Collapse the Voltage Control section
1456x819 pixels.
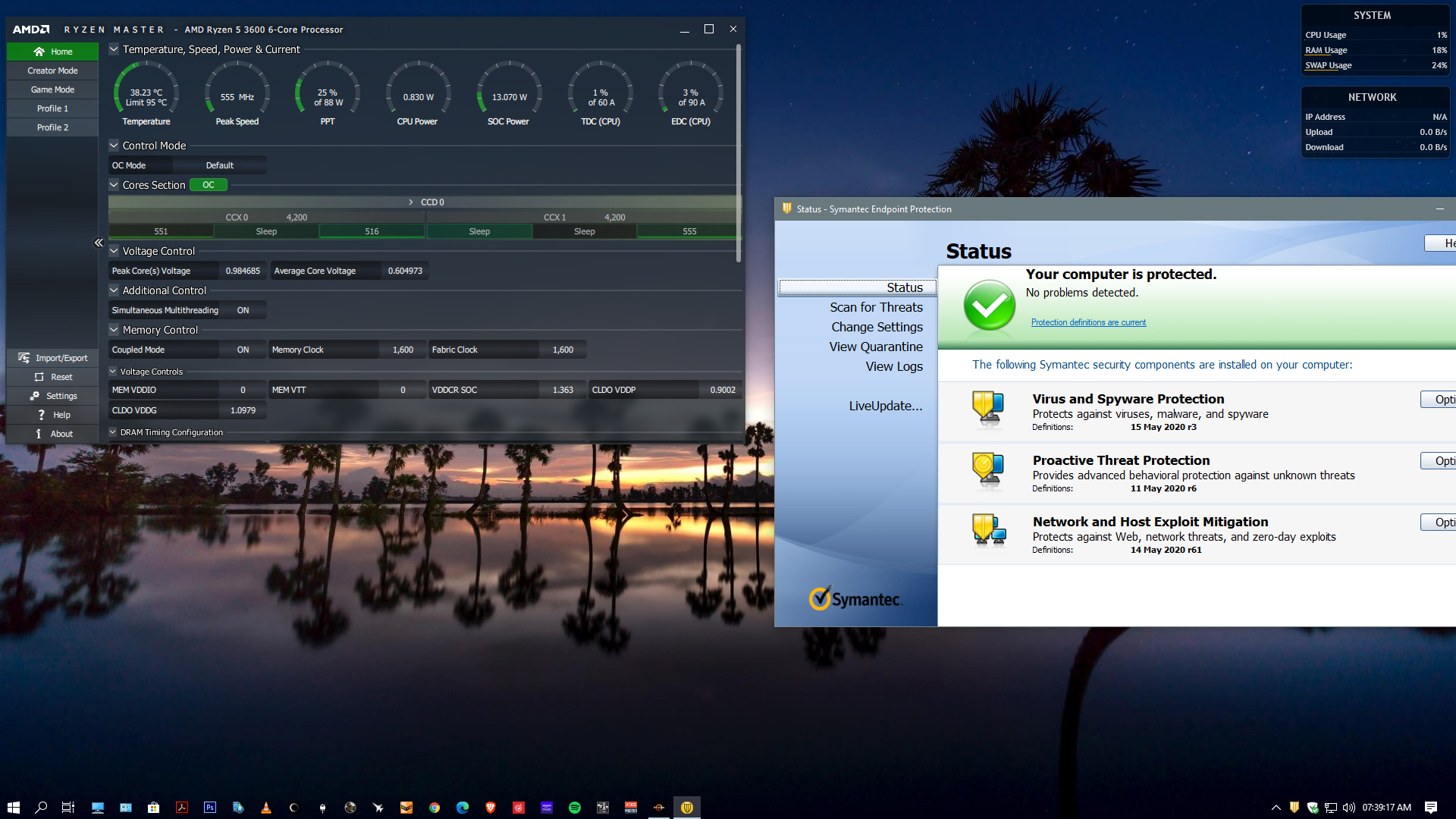[x=114, y=251]
